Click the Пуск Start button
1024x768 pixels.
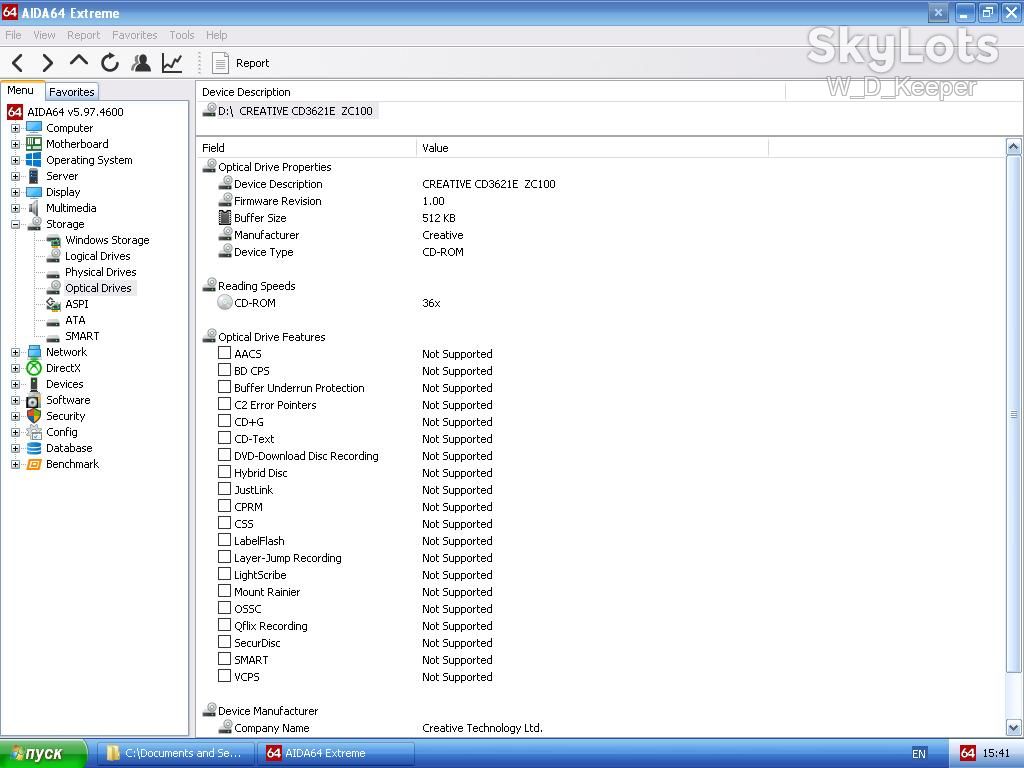[x=43, y=754]
